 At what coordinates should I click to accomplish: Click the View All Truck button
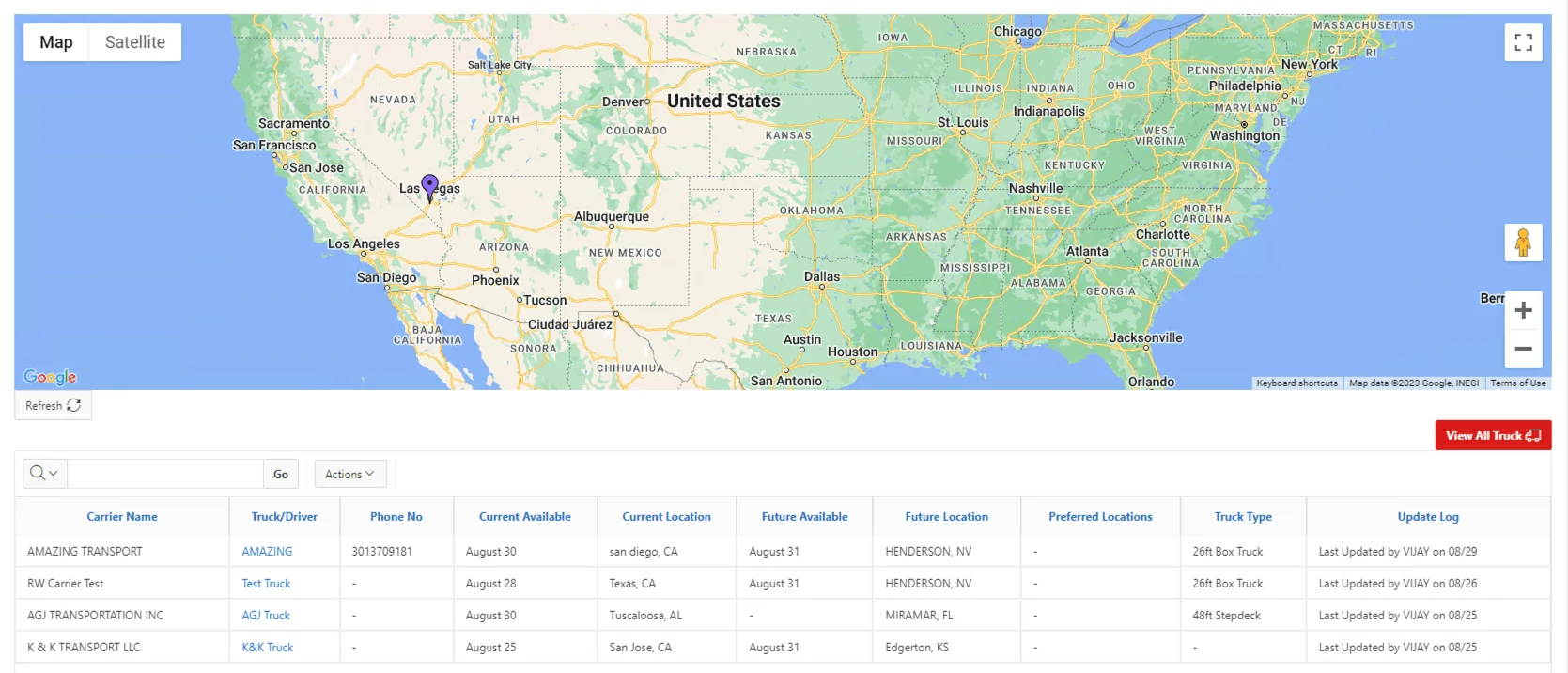(1493, 435)
